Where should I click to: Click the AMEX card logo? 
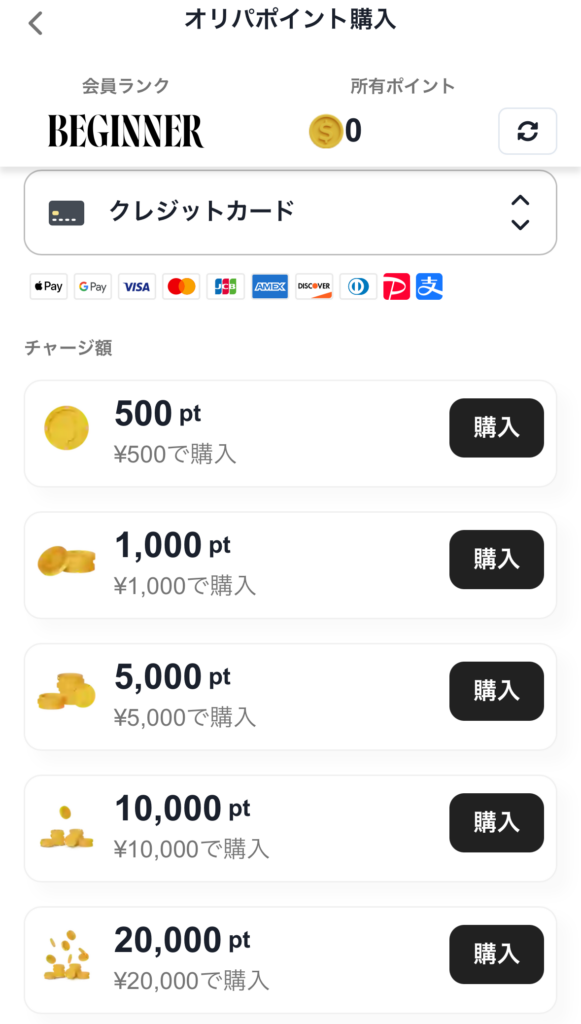tap(270, 287)
